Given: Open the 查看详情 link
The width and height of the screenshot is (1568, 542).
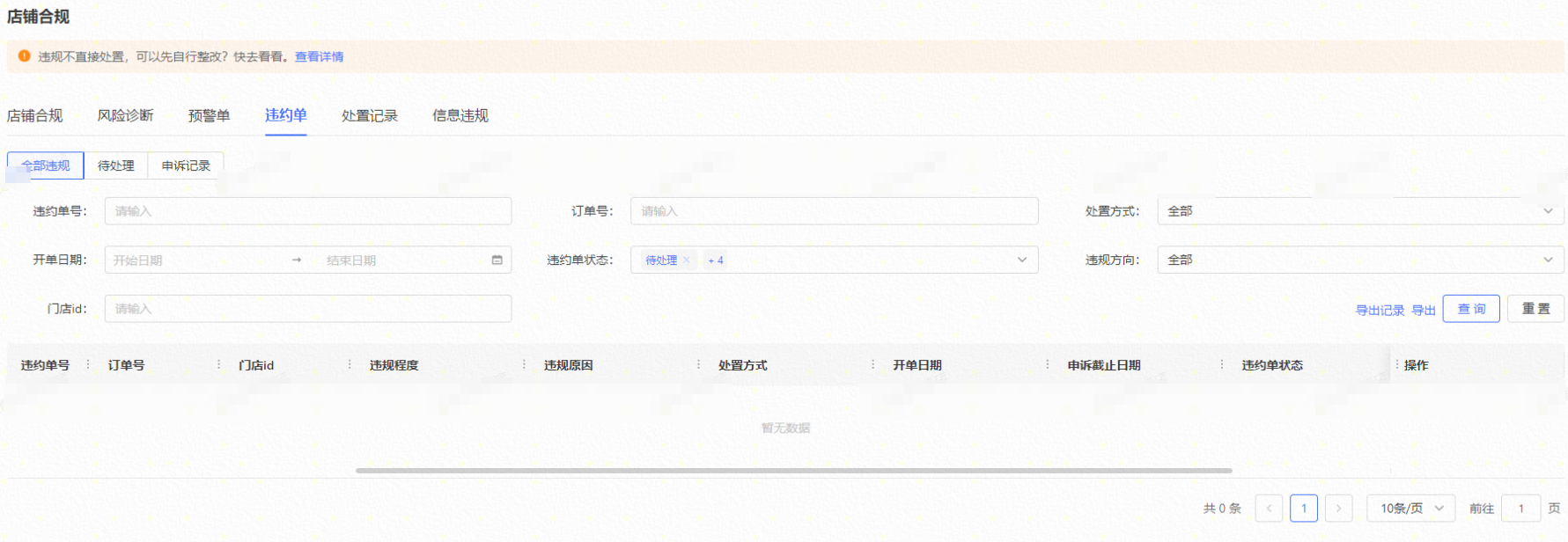Looking at the screenshot, I should 319,57.
